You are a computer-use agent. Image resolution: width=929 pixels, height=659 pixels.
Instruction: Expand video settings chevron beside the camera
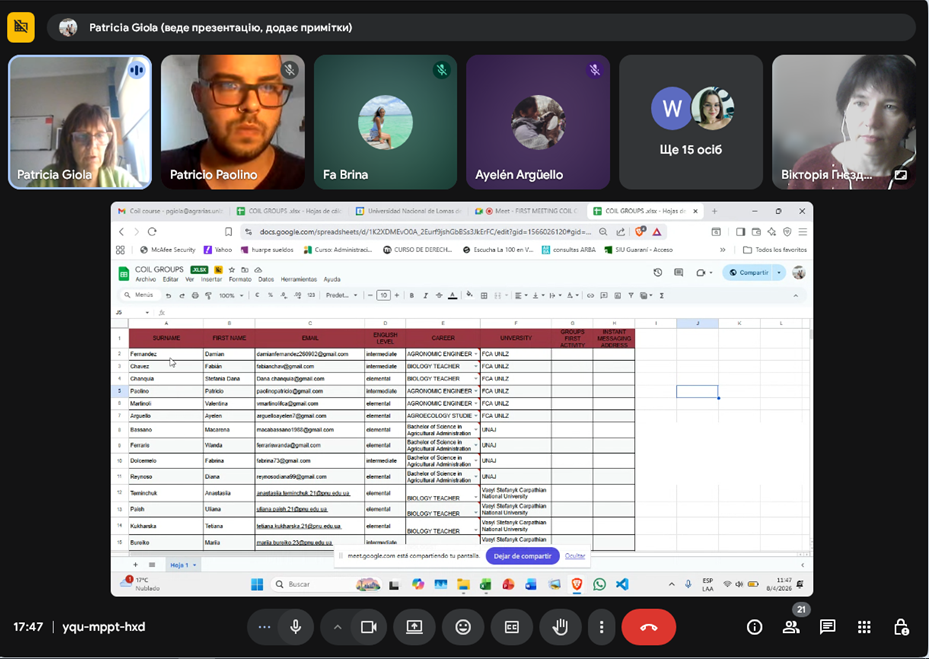(338, 627)
